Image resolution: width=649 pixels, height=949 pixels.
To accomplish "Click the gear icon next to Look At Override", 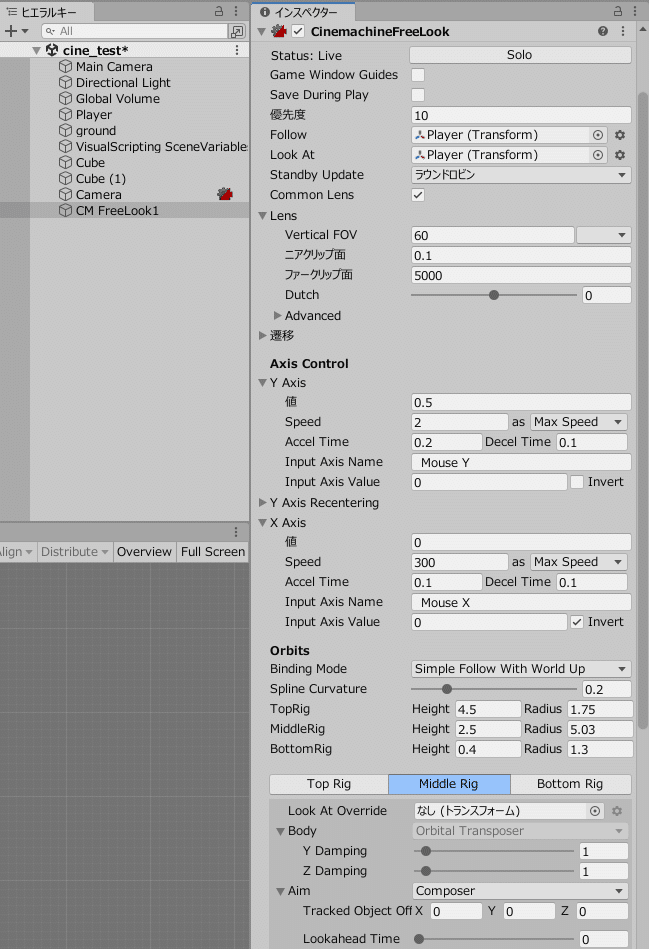I will pos(617,811).
